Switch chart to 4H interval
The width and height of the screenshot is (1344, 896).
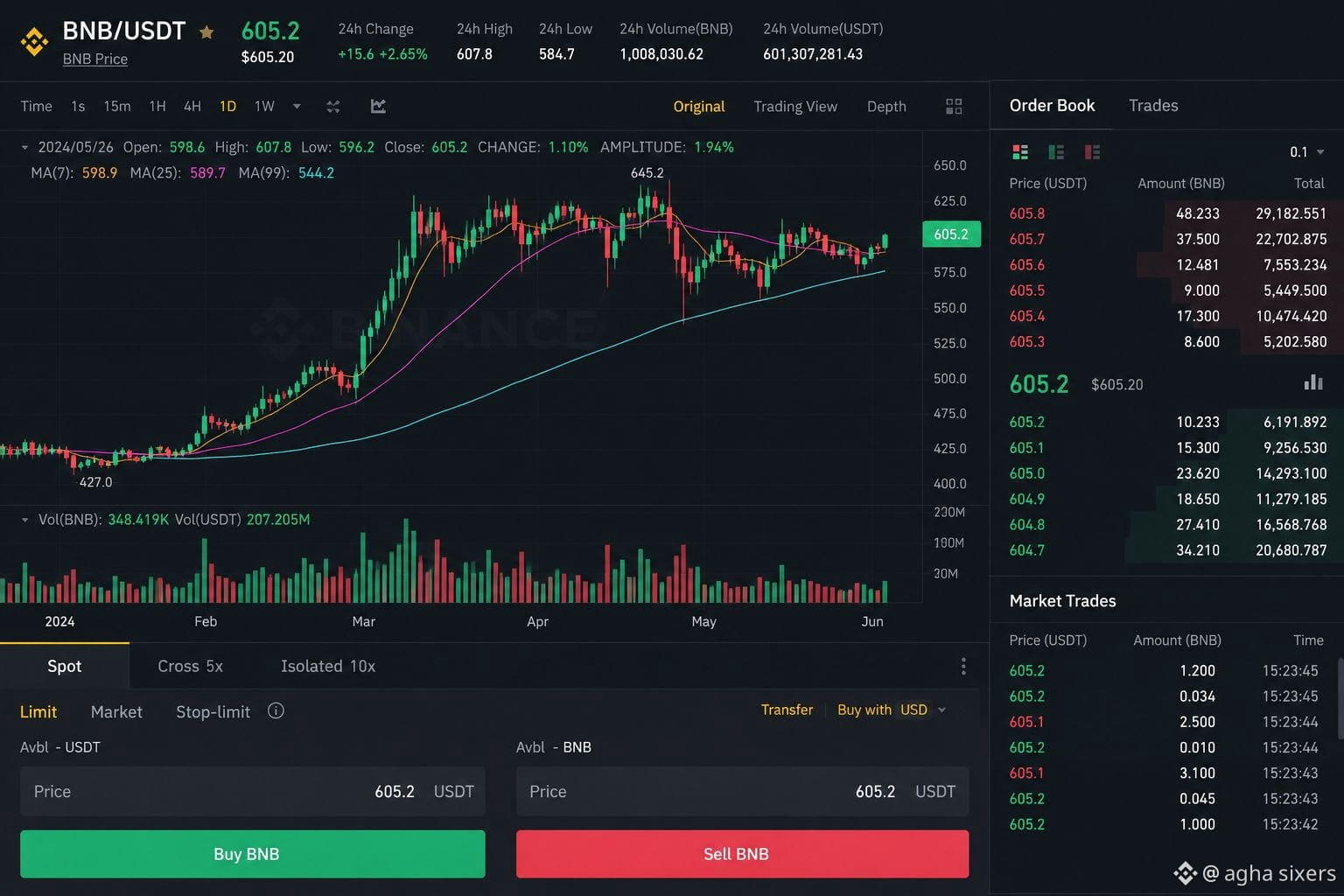pos(192,106)
